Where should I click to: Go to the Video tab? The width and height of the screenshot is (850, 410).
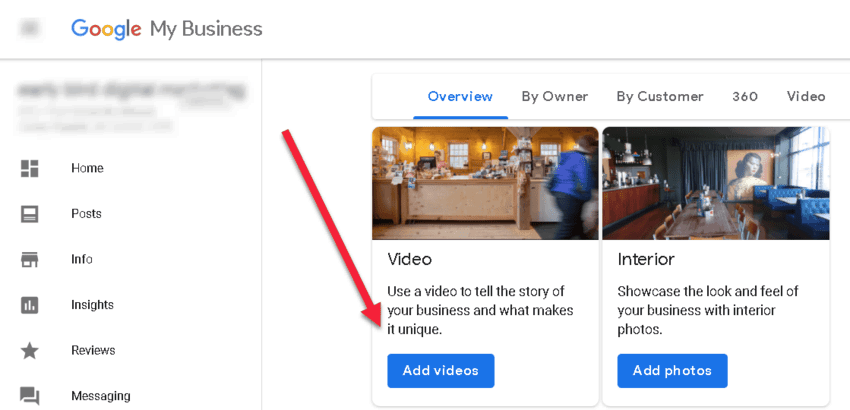point(806,97)
